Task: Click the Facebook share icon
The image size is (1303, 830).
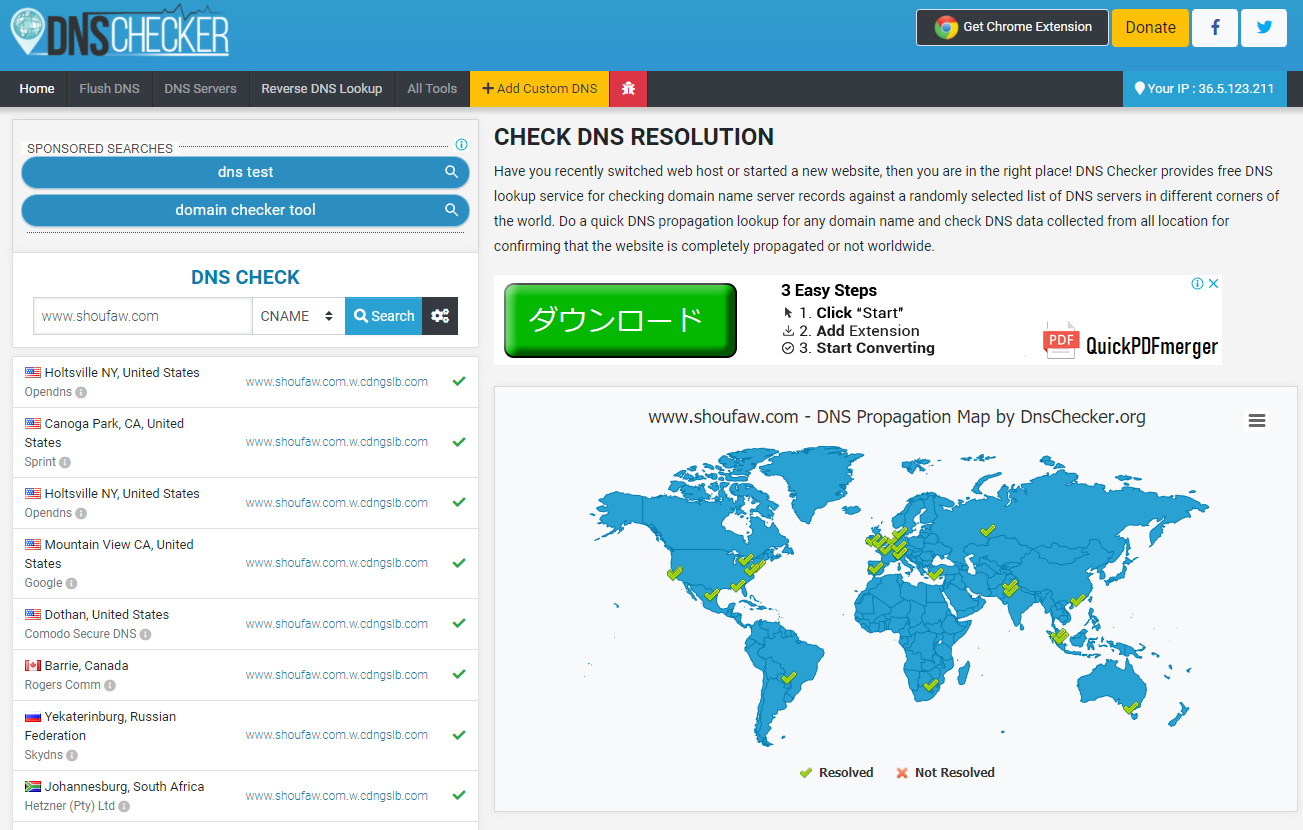Action: point(1215,28)
